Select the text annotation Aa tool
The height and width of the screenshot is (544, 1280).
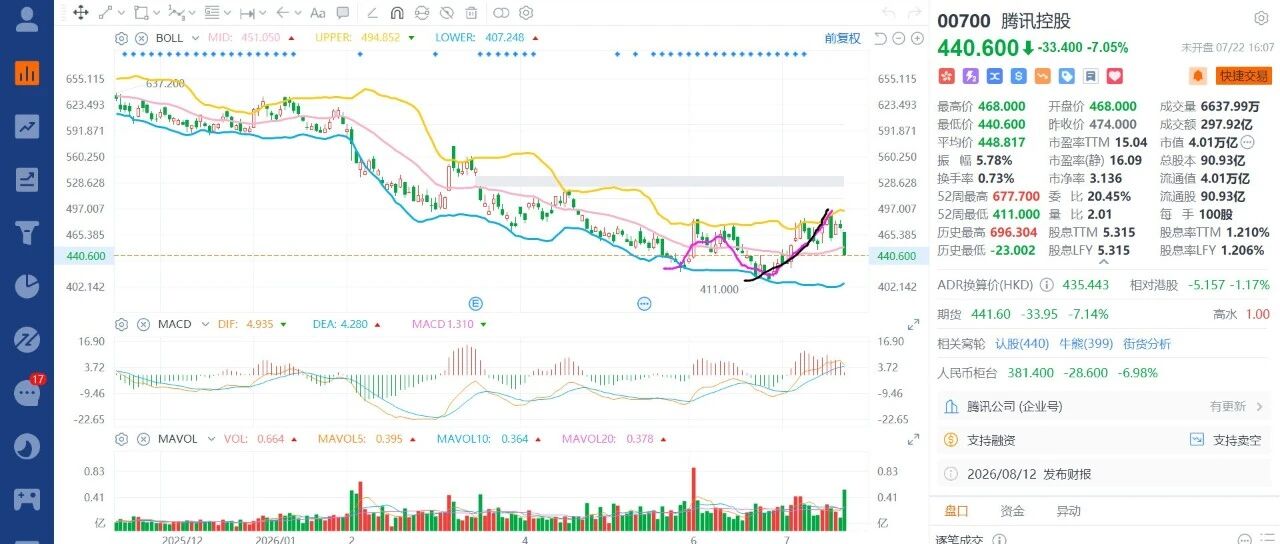318,13
